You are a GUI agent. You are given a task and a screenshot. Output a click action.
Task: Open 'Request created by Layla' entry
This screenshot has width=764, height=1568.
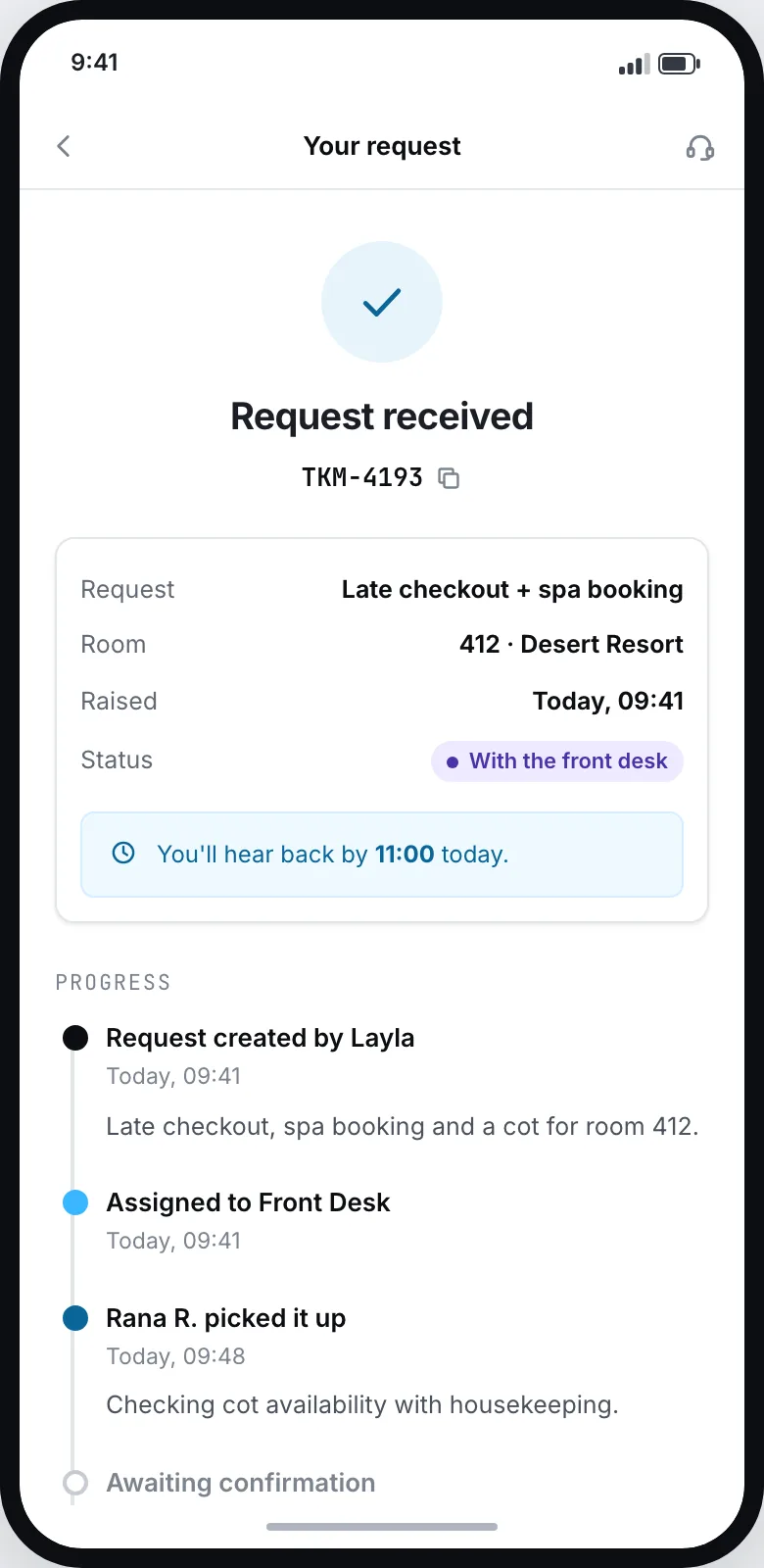coord(260,1038)
